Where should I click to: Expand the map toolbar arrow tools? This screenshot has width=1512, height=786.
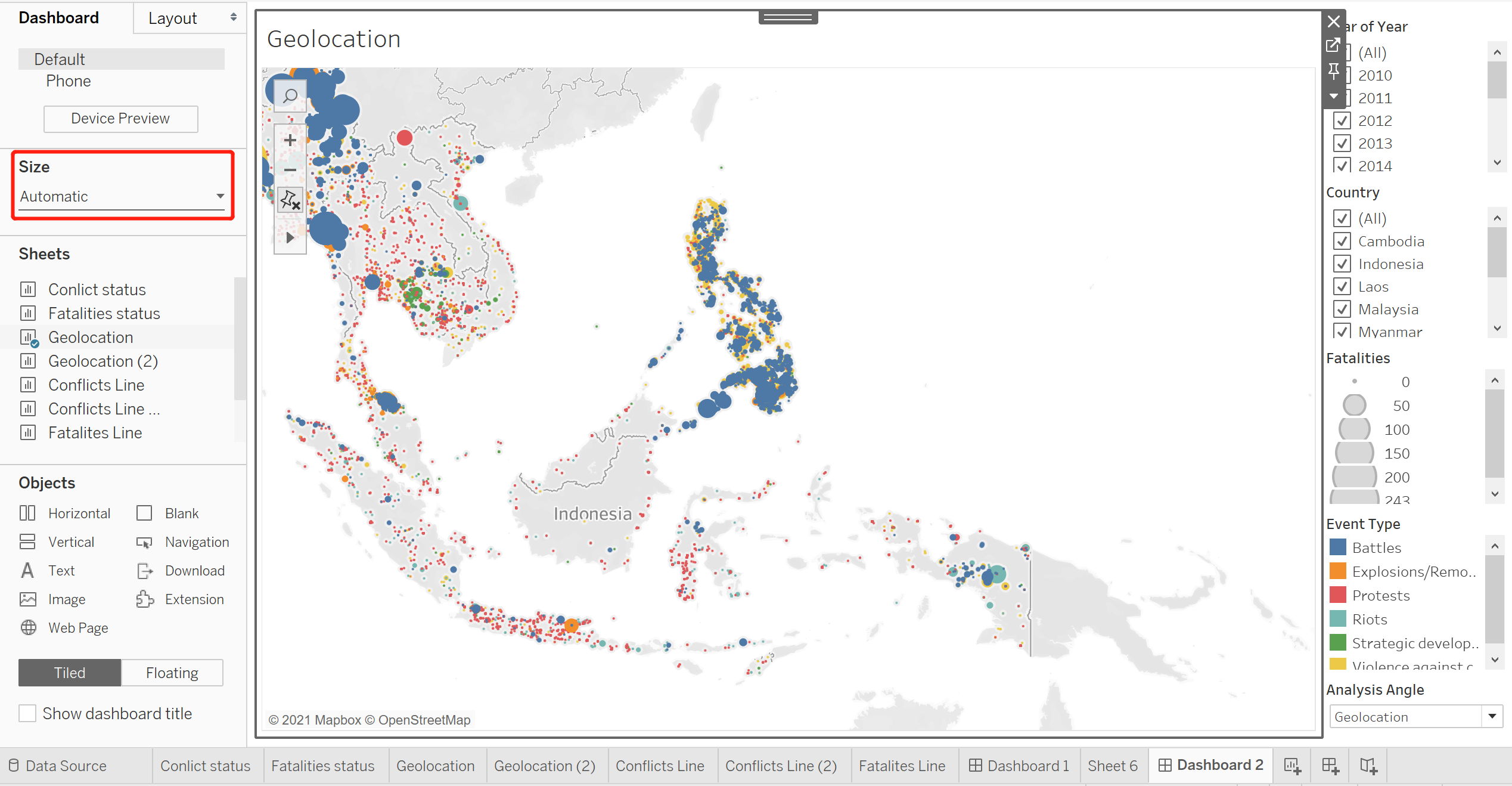pyautogui.click(x=290, y=237)
